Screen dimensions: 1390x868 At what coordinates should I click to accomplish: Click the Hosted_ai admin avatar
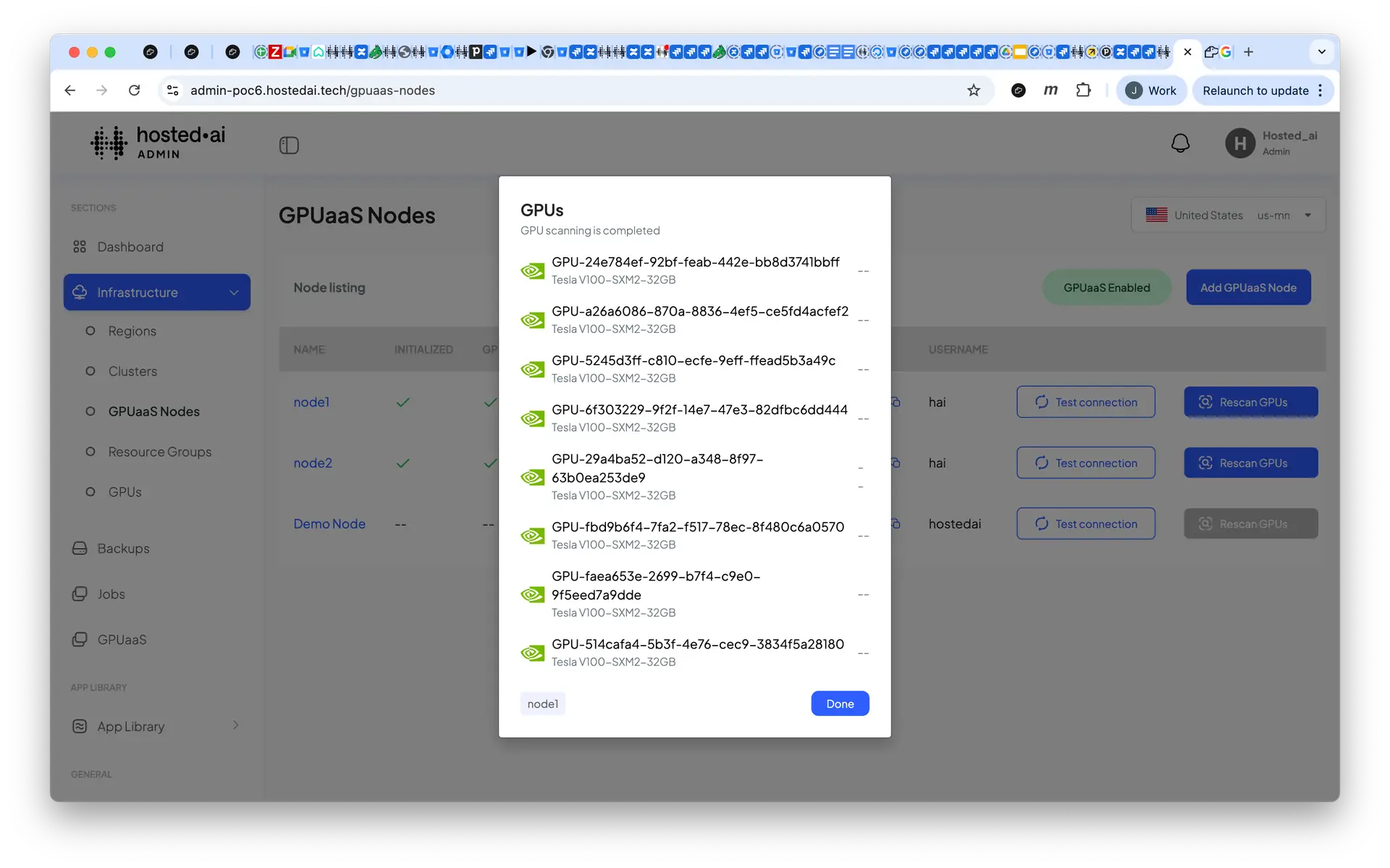coord(1239,143)
